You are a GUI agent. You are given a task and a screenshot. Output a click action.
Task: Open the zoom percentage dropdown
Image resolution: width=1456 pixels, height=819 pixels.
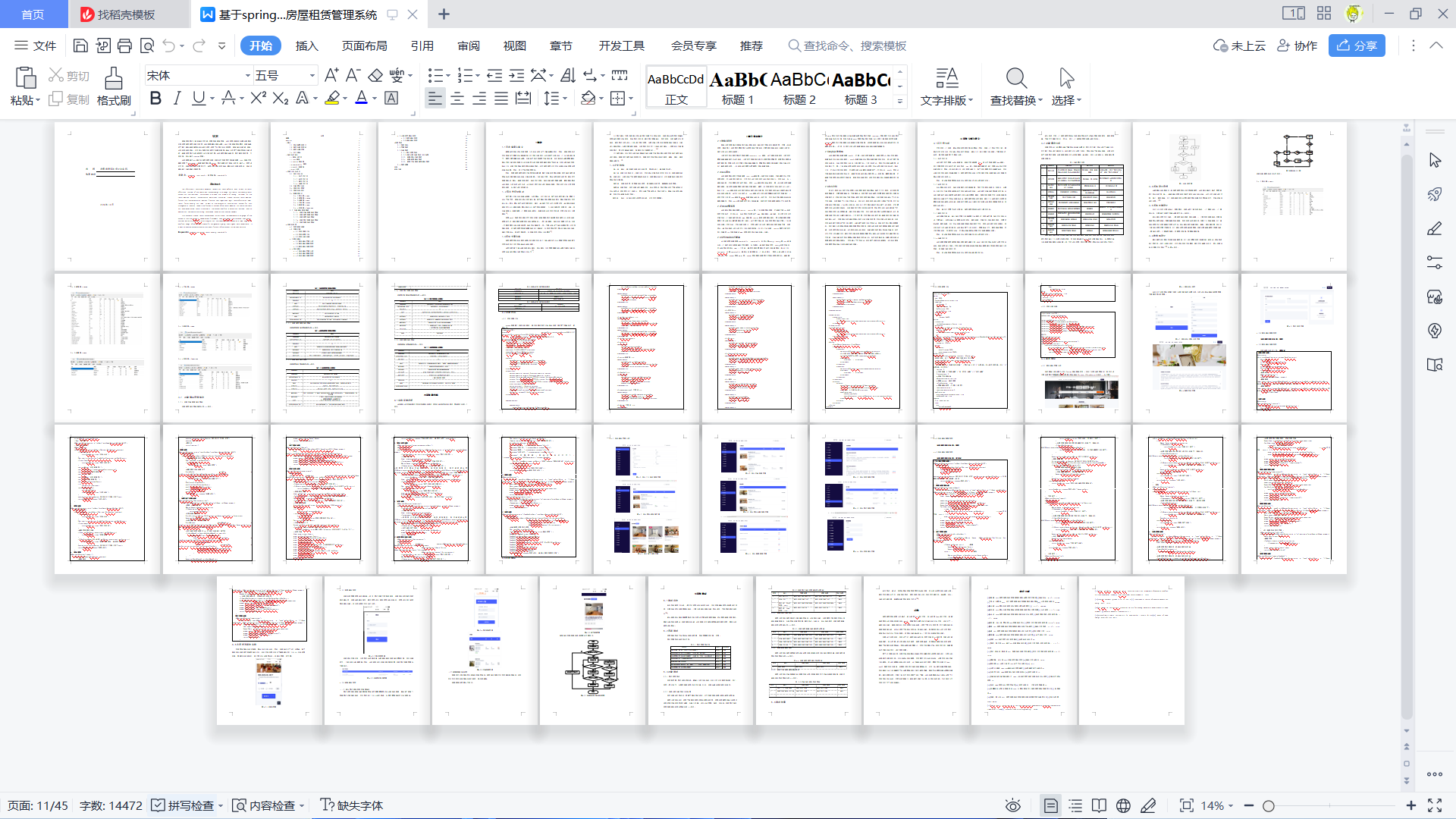pyautogui.click(x=1216, y=805)
